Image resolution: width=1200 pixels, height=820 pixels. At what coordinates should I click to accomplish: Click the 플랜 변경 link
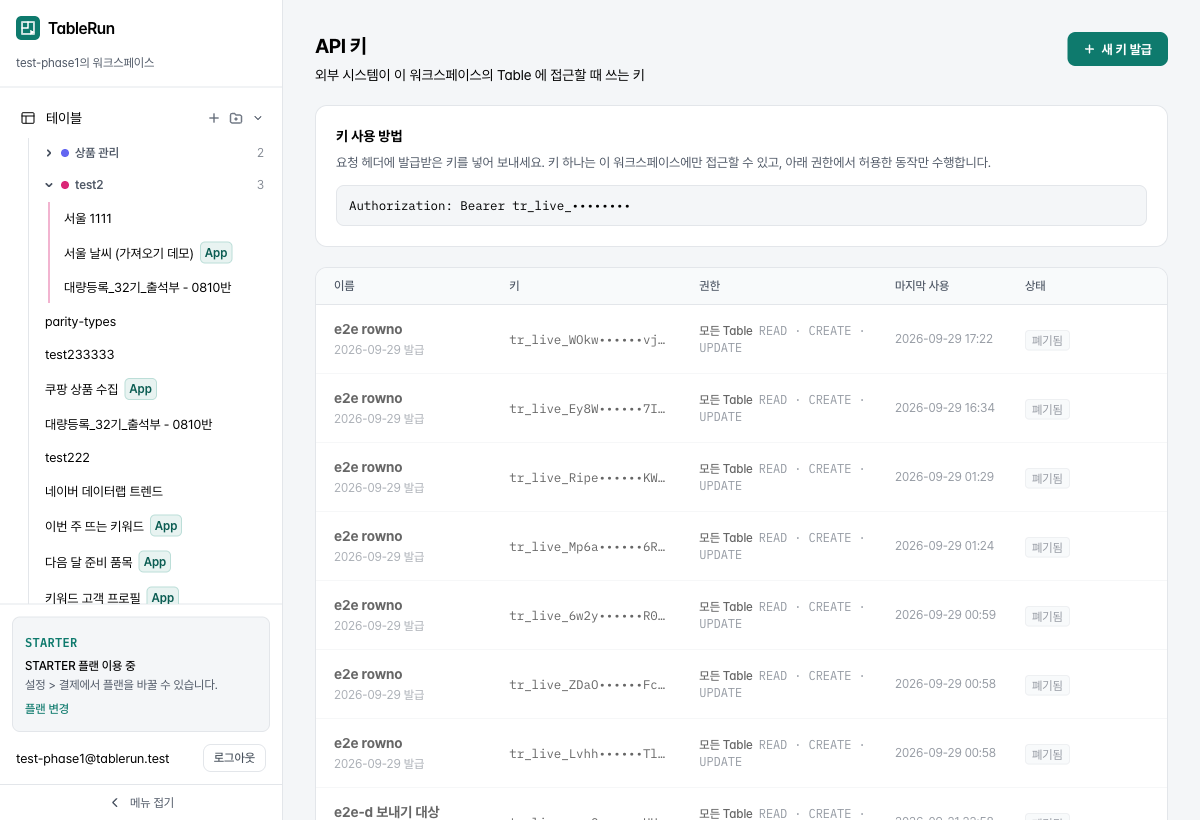pos(47,709)
